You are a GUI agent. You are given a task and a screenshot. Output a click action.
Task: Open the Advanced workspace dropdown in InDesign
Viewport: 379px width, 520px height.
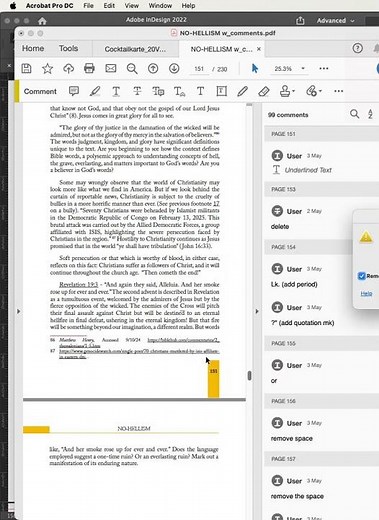click(x=335, y=21)
